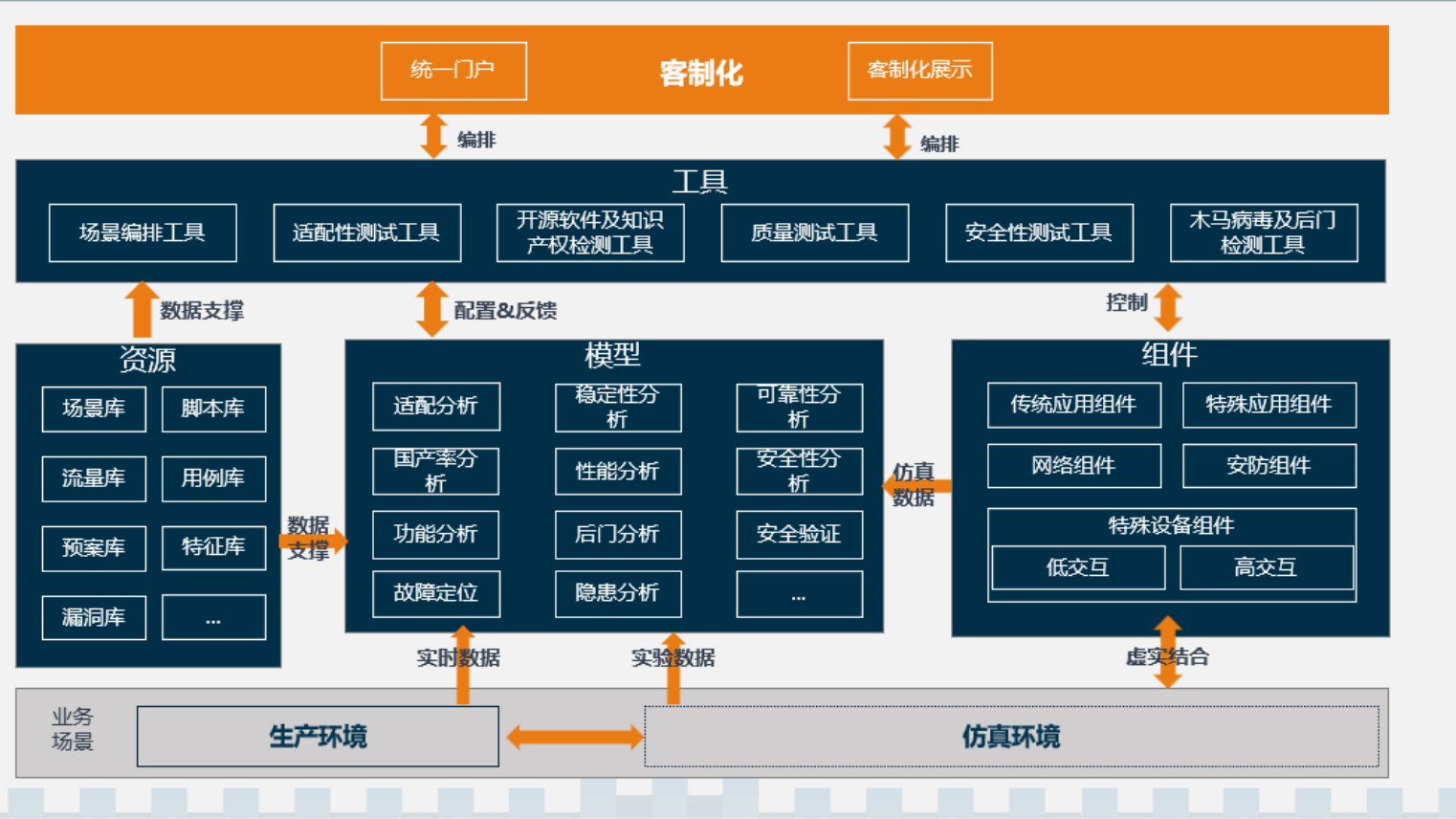Screen dimensions: 1456x819
Task: Select the 实时数据 upward arrow
Action: click(x=463, y=666)
